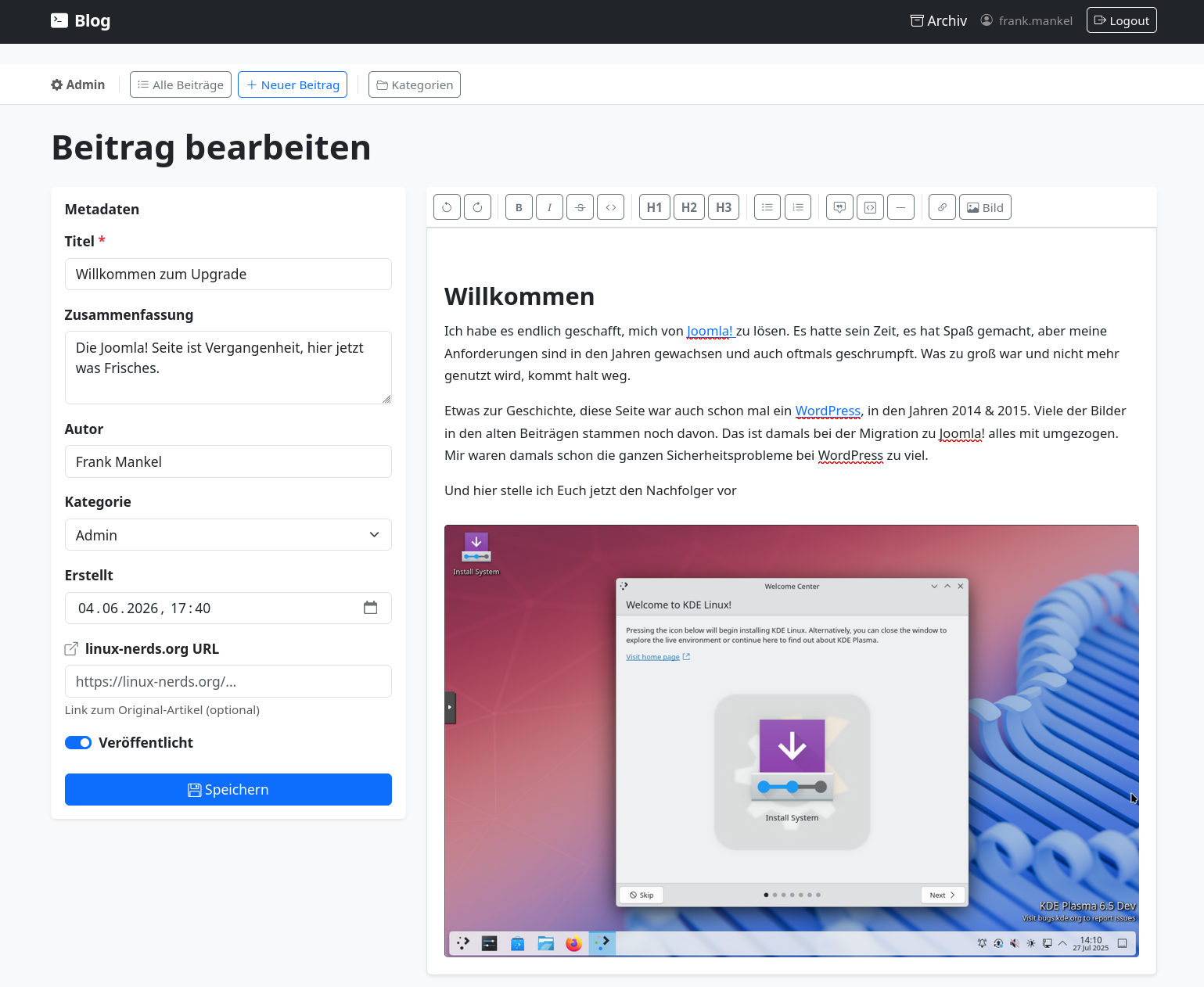Insert a blockquote
Image resolution: width=1204 pixels, height=987 pixels.
(x=839, y=207)
